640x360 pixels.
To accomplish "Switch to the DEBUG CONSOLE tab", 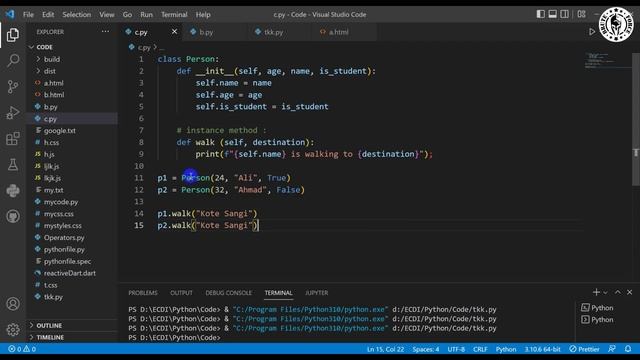I will tap(229, 293).
